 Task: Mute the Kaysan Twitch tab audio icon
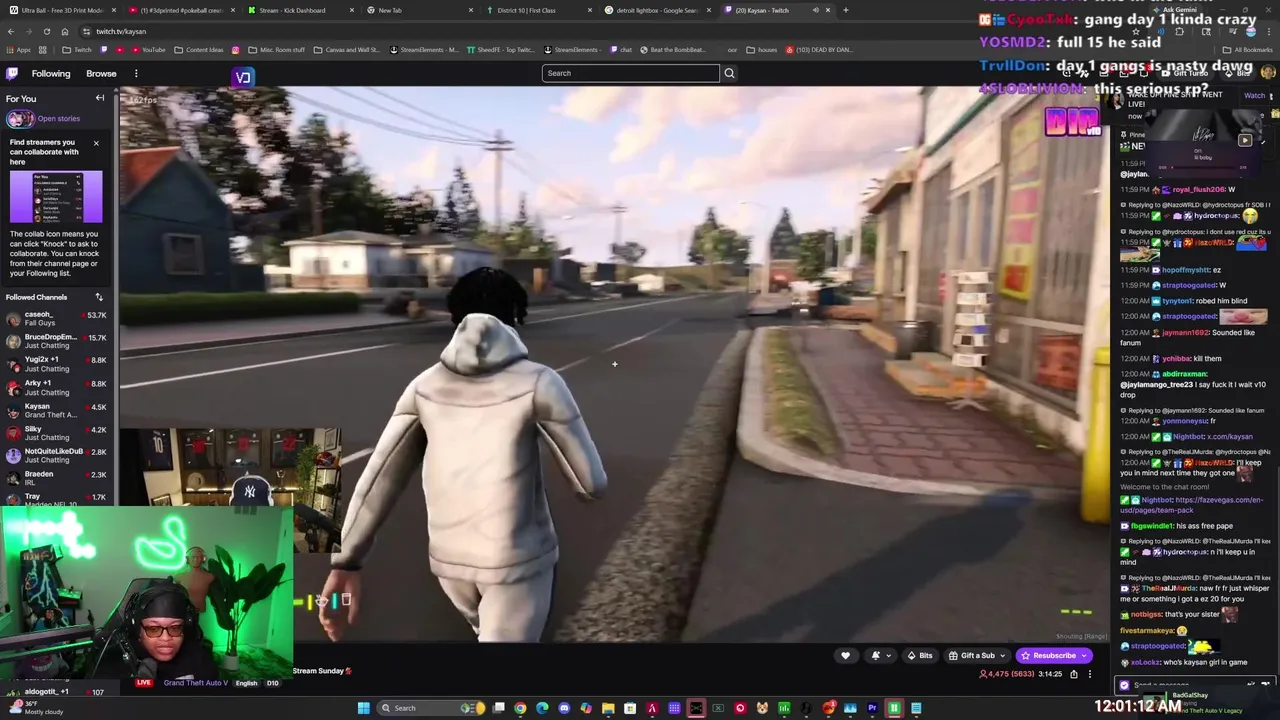(x=815, y=10)
